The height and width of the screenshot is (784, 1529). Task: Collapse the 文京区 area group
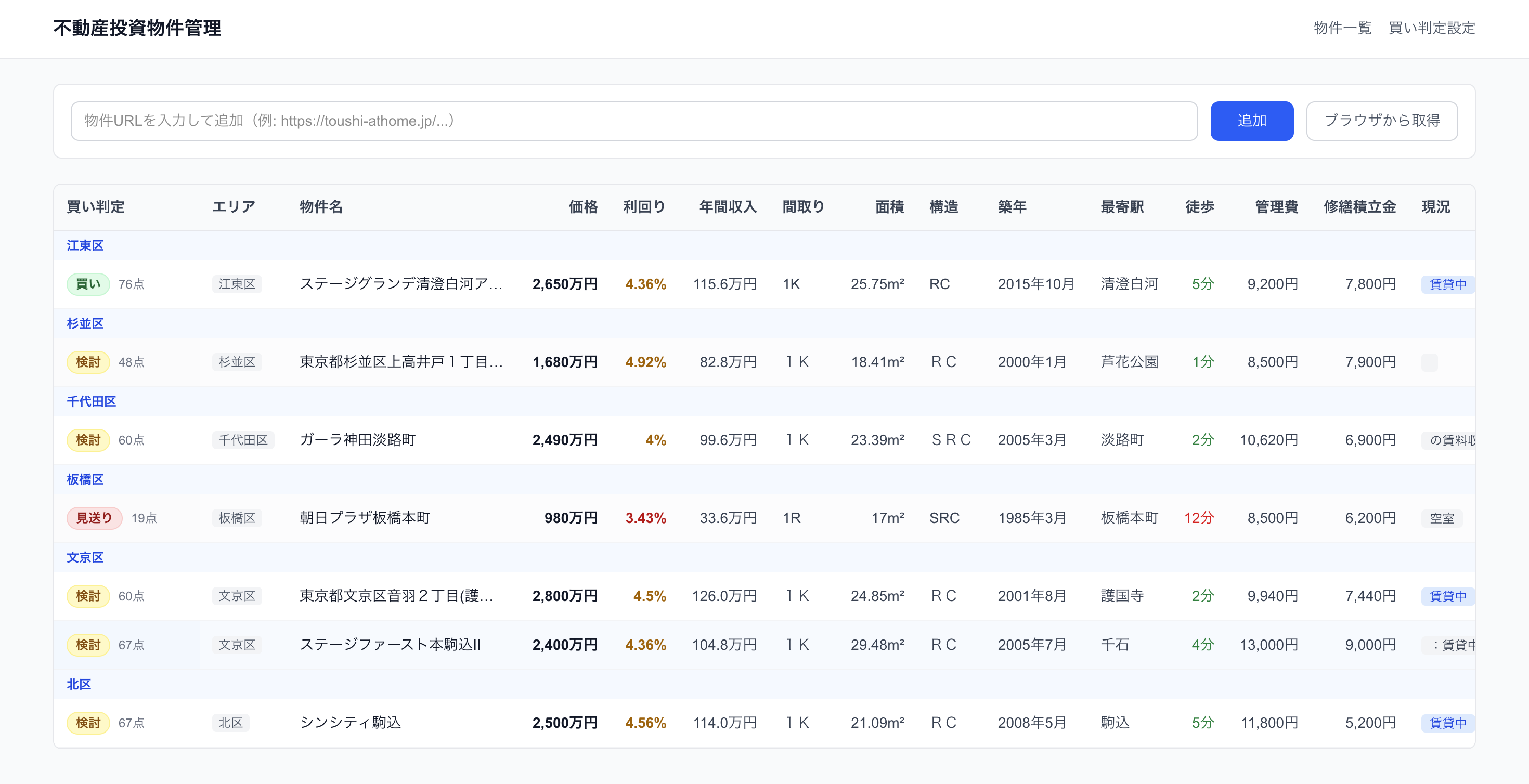(85, 557)
